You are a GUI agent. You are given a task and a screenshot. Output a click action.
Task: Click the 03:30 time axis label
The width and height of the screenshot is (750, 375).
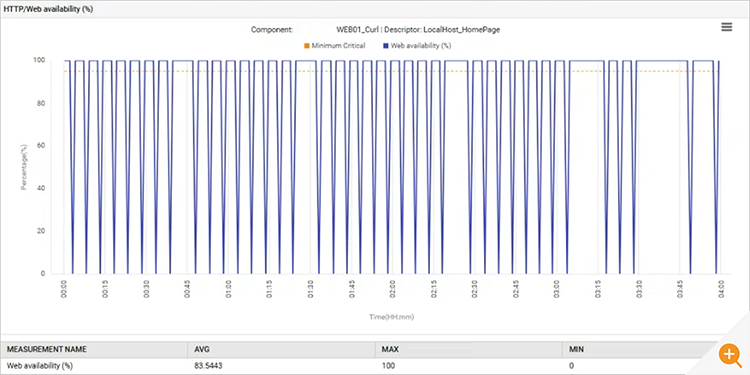pyautogui.click(x=639, y=289)
